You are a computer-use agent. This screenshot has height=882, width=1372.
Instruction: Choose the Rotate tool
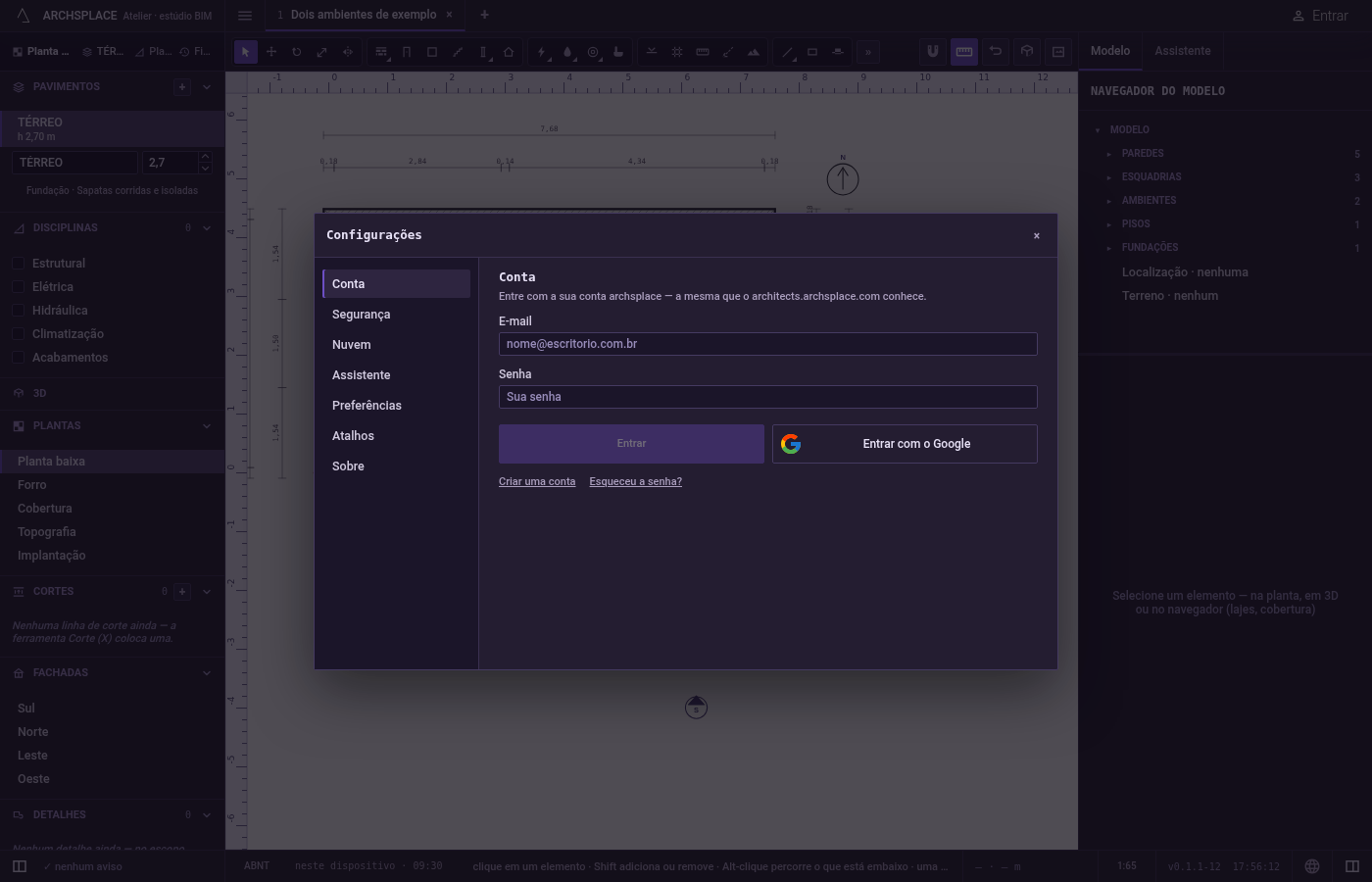pos(297,52)
